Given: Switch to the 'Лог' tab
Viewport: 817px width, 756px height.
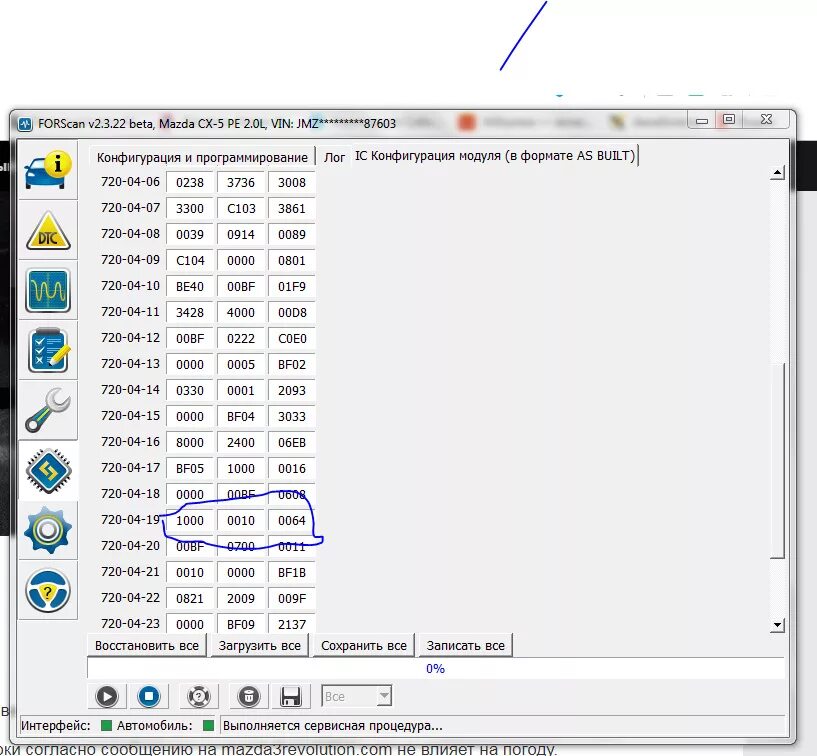Looking at the screenshot, I should [334, 157].
